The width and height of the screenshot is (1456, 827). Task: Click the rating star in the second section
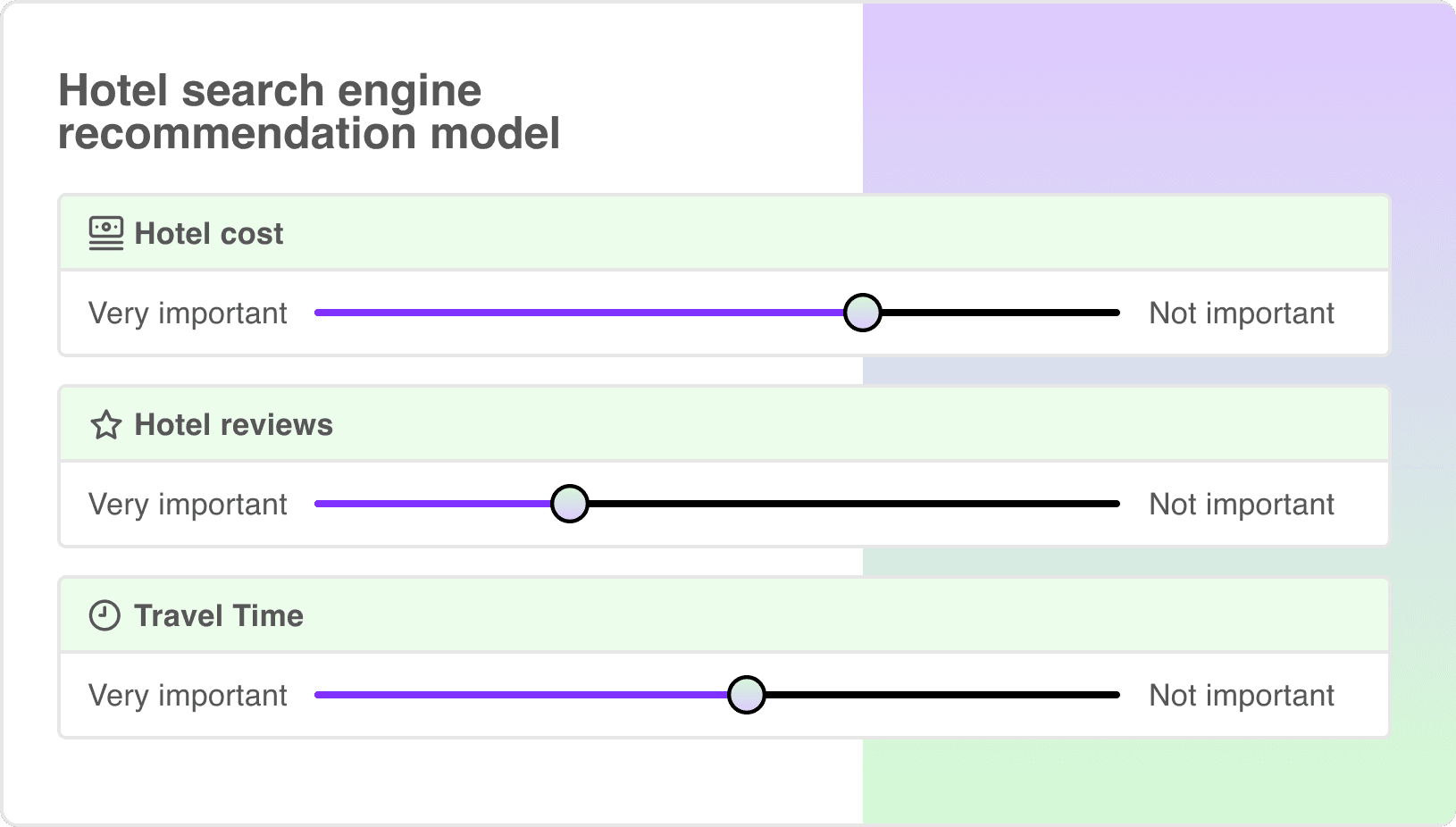pyautogui.click(x=105, y=425)
